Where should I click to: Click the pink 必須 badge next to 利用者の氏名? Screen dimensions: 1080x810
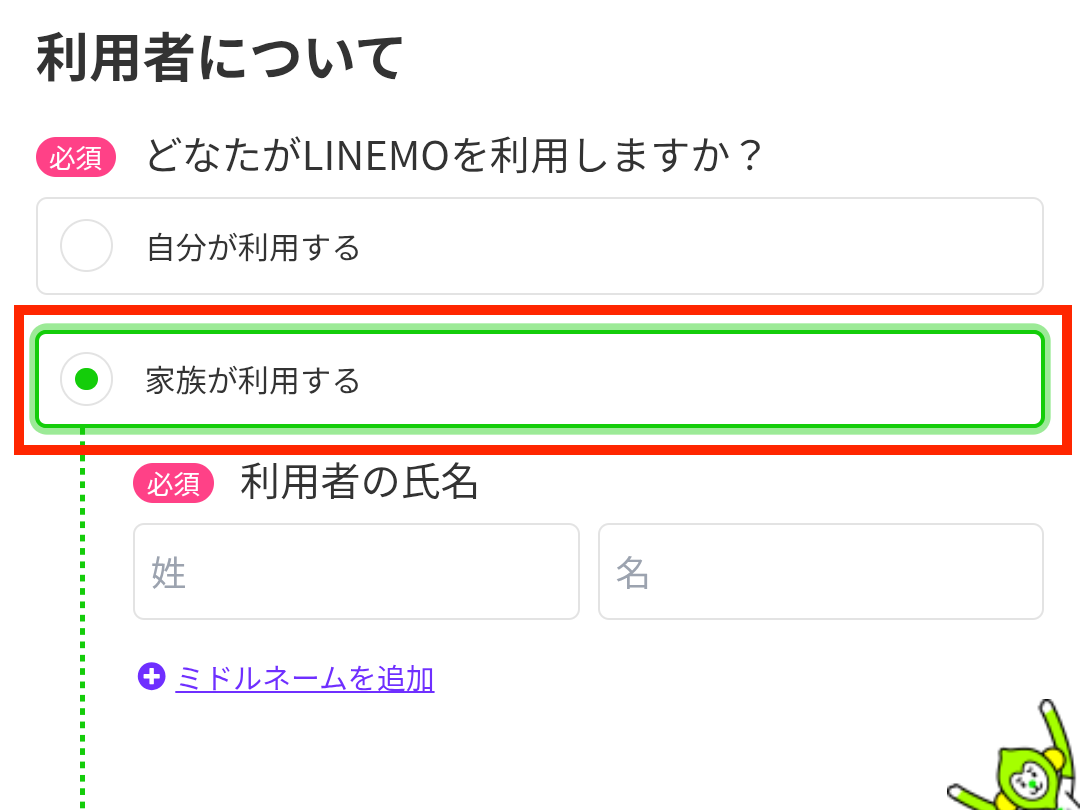coord(172,483)
